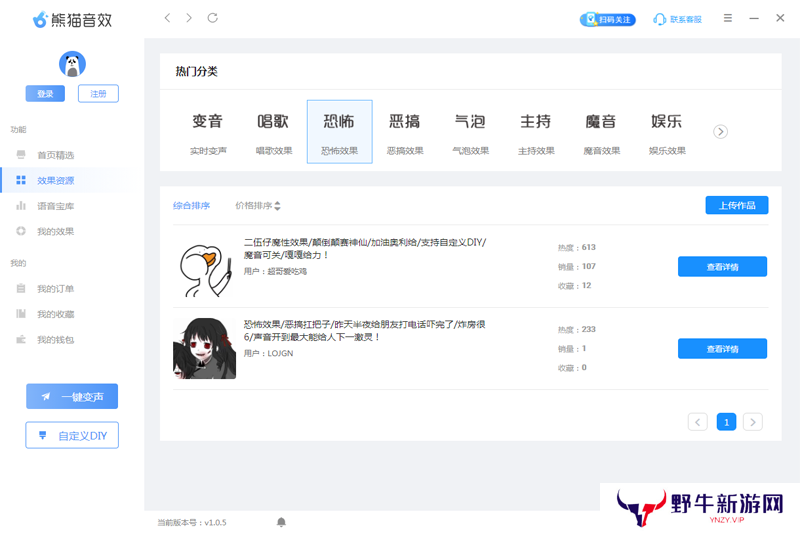800x533 pixels.
Task: Show more categories with right arrow
Action: point(720,132)
